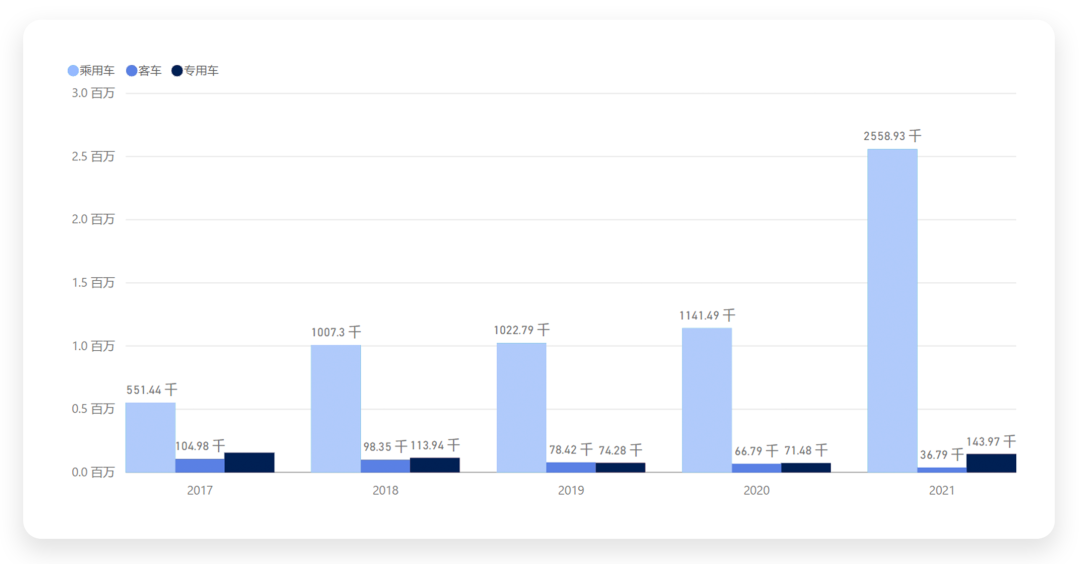Image resolution: width=1080 pixels, height=564 pixels.
Task: Click the 客车 legend color circle
Action: (x=132, y=71)
